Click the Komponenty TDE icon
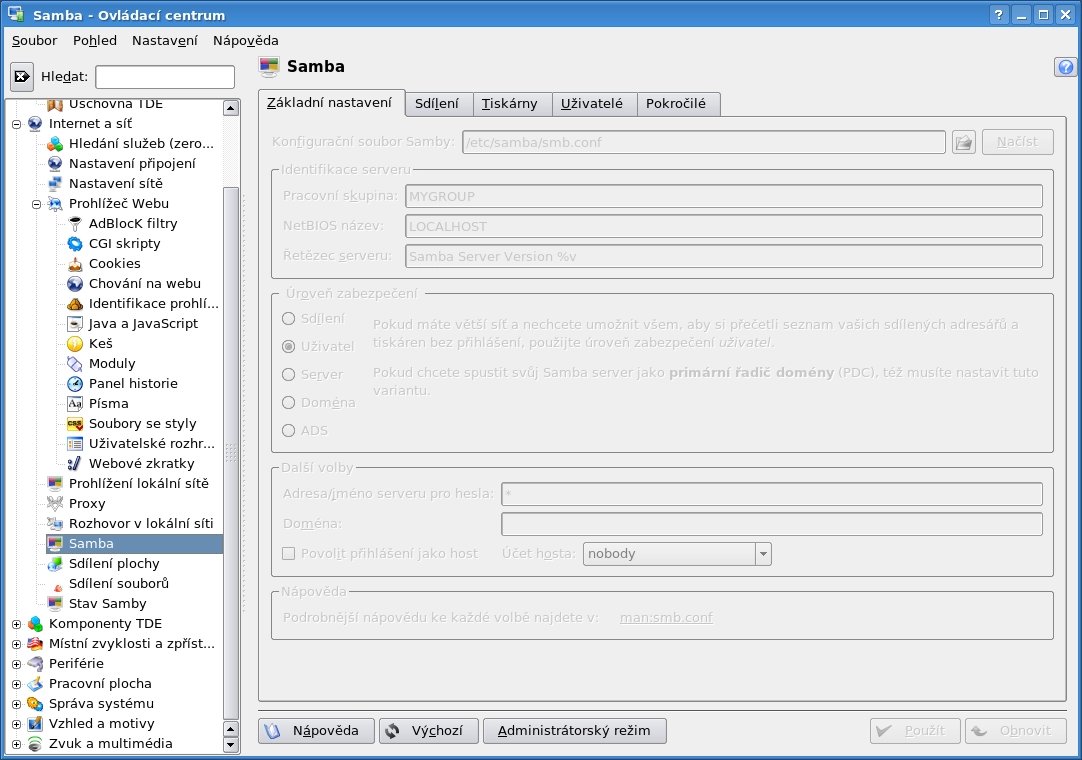This screenshot has width=1082, height=760. [35, 624]
